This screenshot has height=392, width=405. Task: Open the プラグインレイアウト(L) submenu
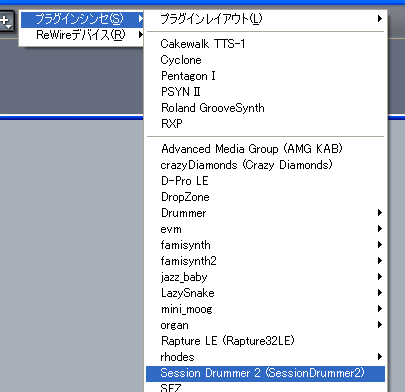[265, 19]
